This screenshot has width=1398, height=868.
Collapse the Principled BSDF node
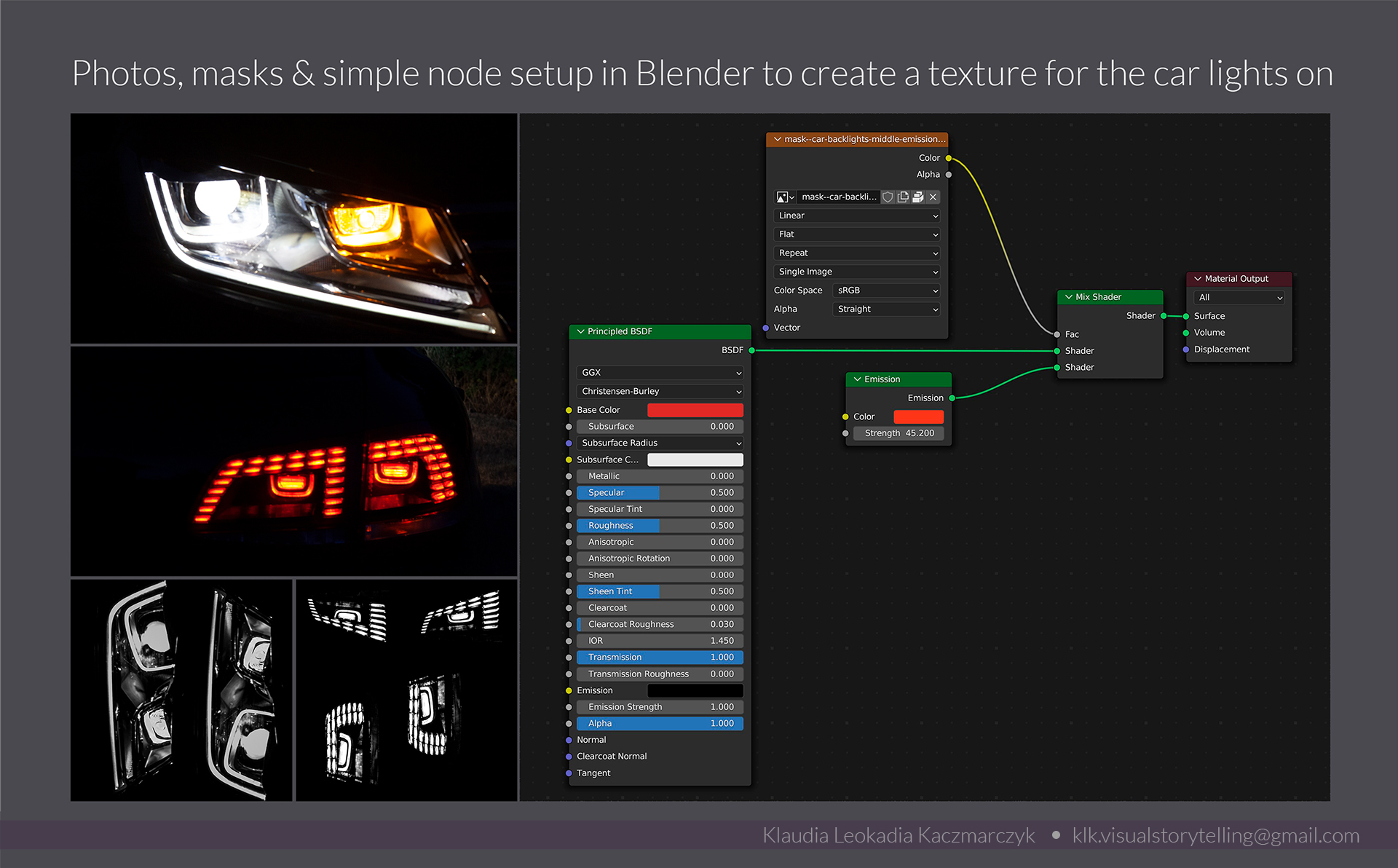[x=581, y=331]
